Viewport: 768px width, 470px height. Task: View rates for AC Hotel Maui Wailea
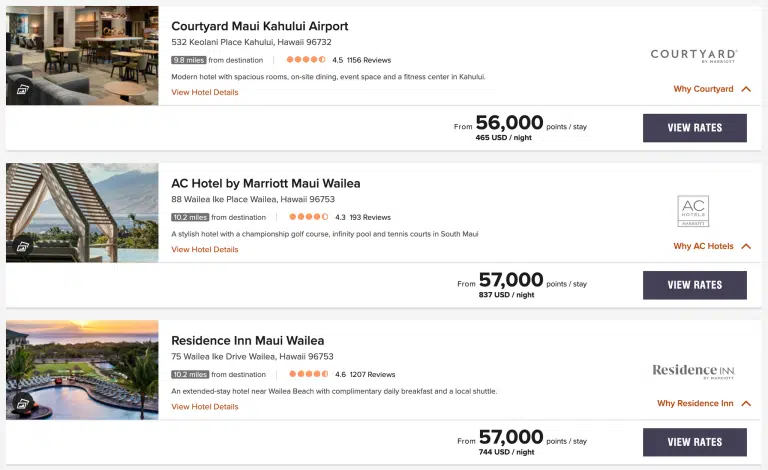click(694, 285)
